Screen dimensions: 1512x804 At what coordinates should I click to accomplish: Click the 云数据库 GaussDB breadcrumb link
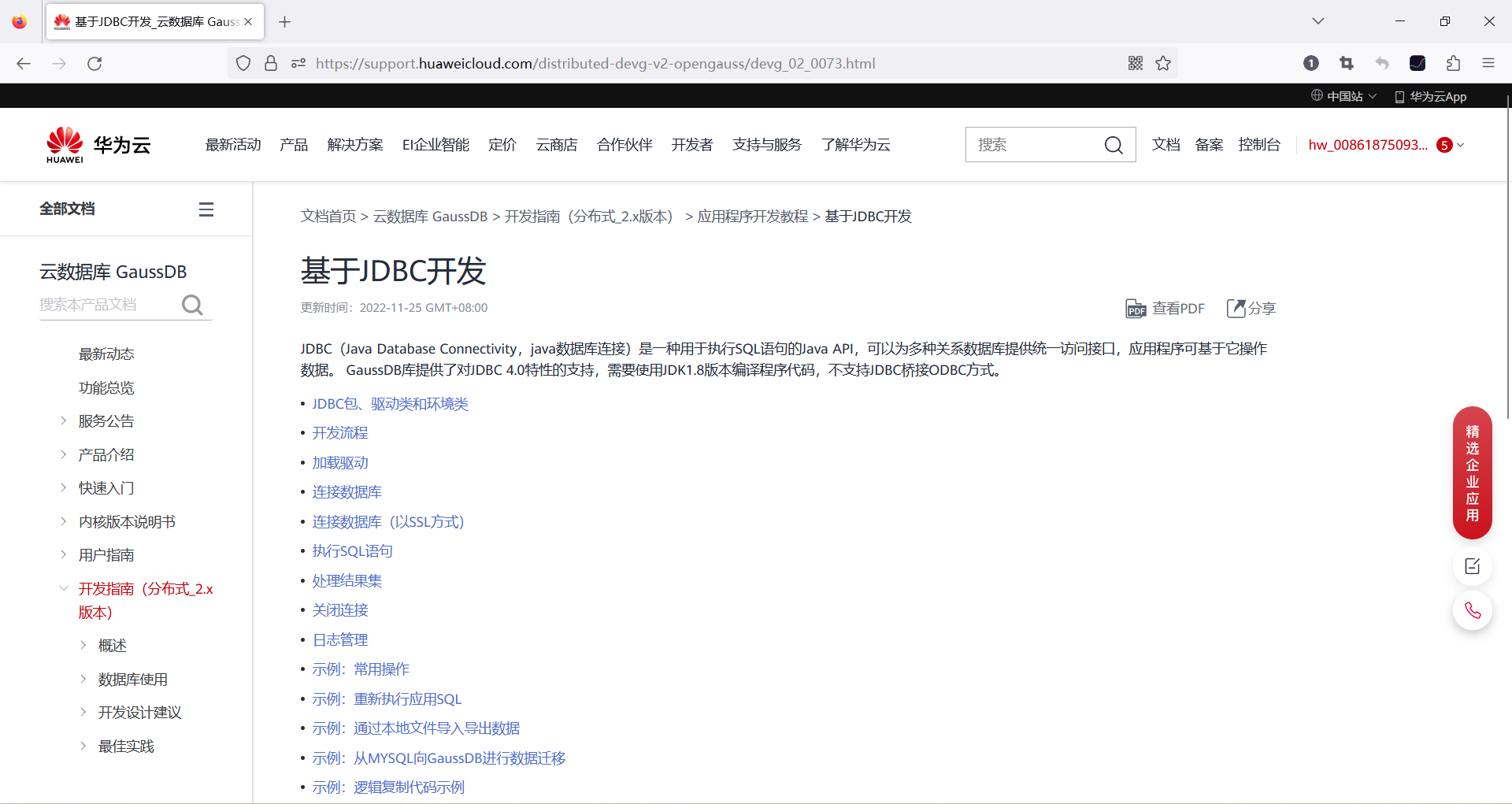click(x=430, y=216)
